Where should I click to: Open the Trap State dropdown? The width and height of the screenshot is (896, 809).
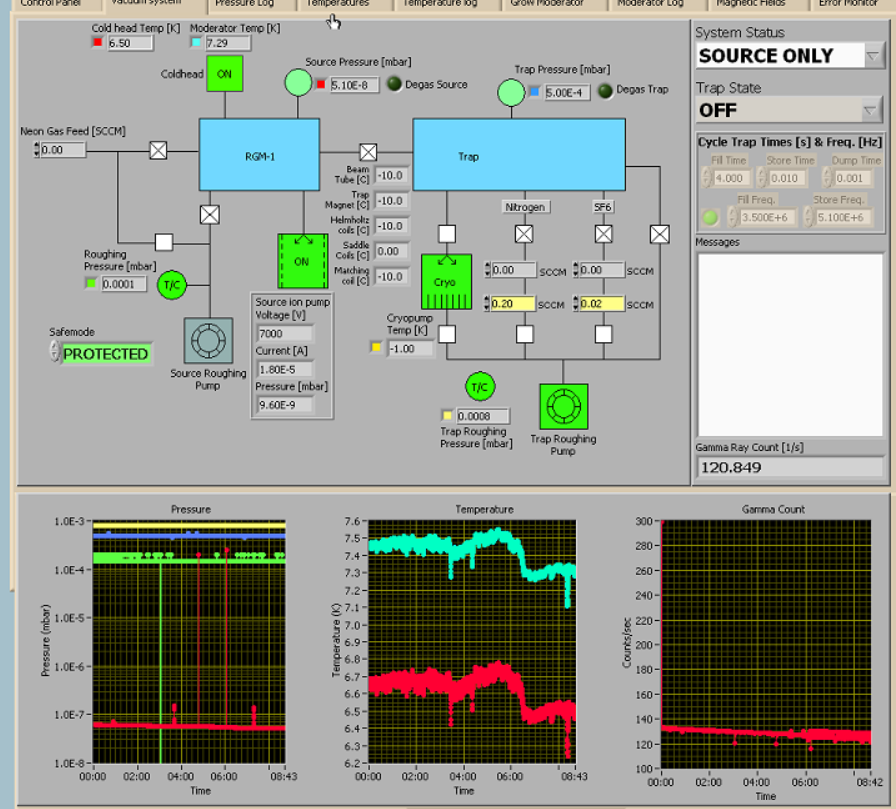pos(871,110)
